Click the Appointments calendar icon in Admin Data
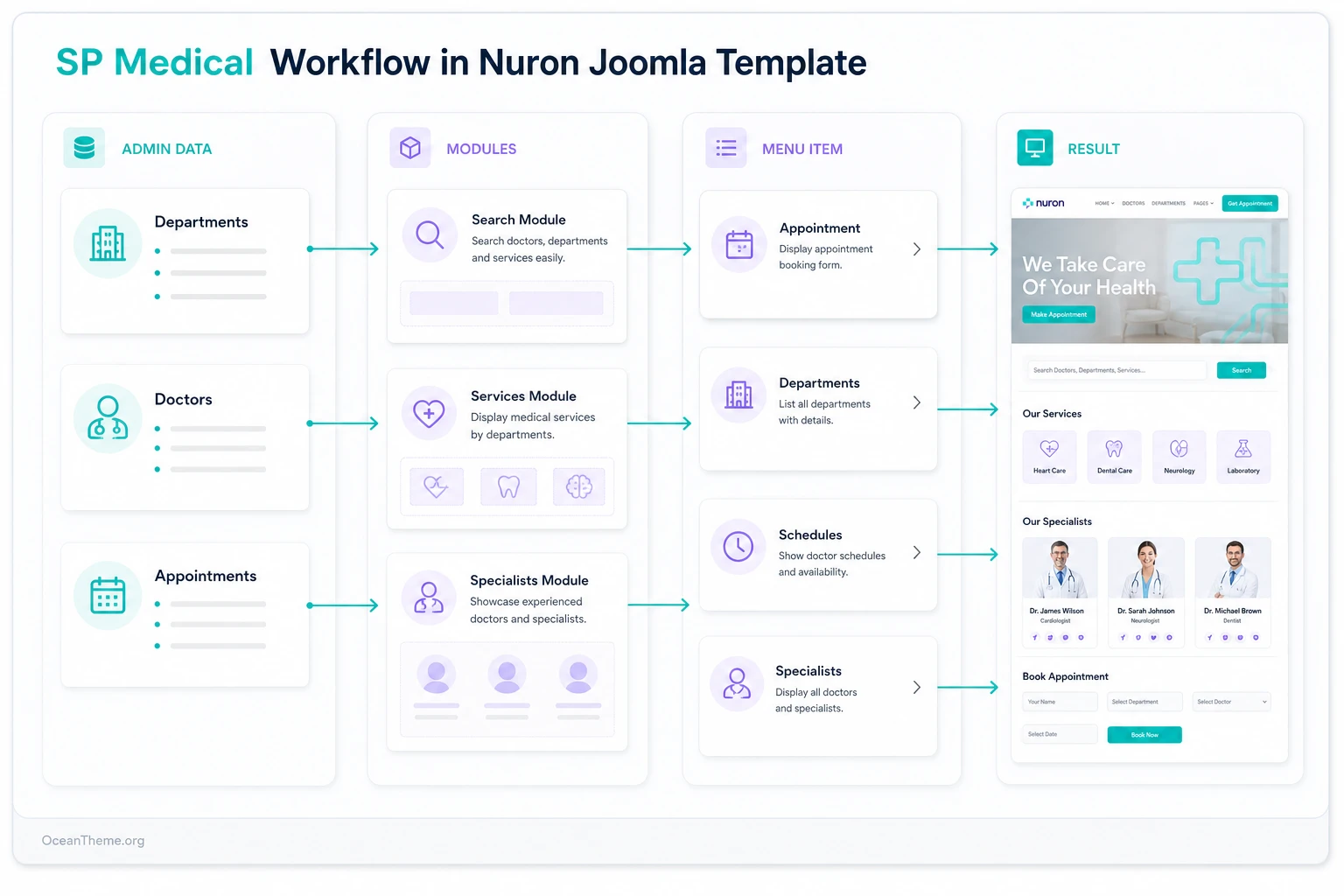The width and height of the screenshot is (1344, 896). [108, 595]
